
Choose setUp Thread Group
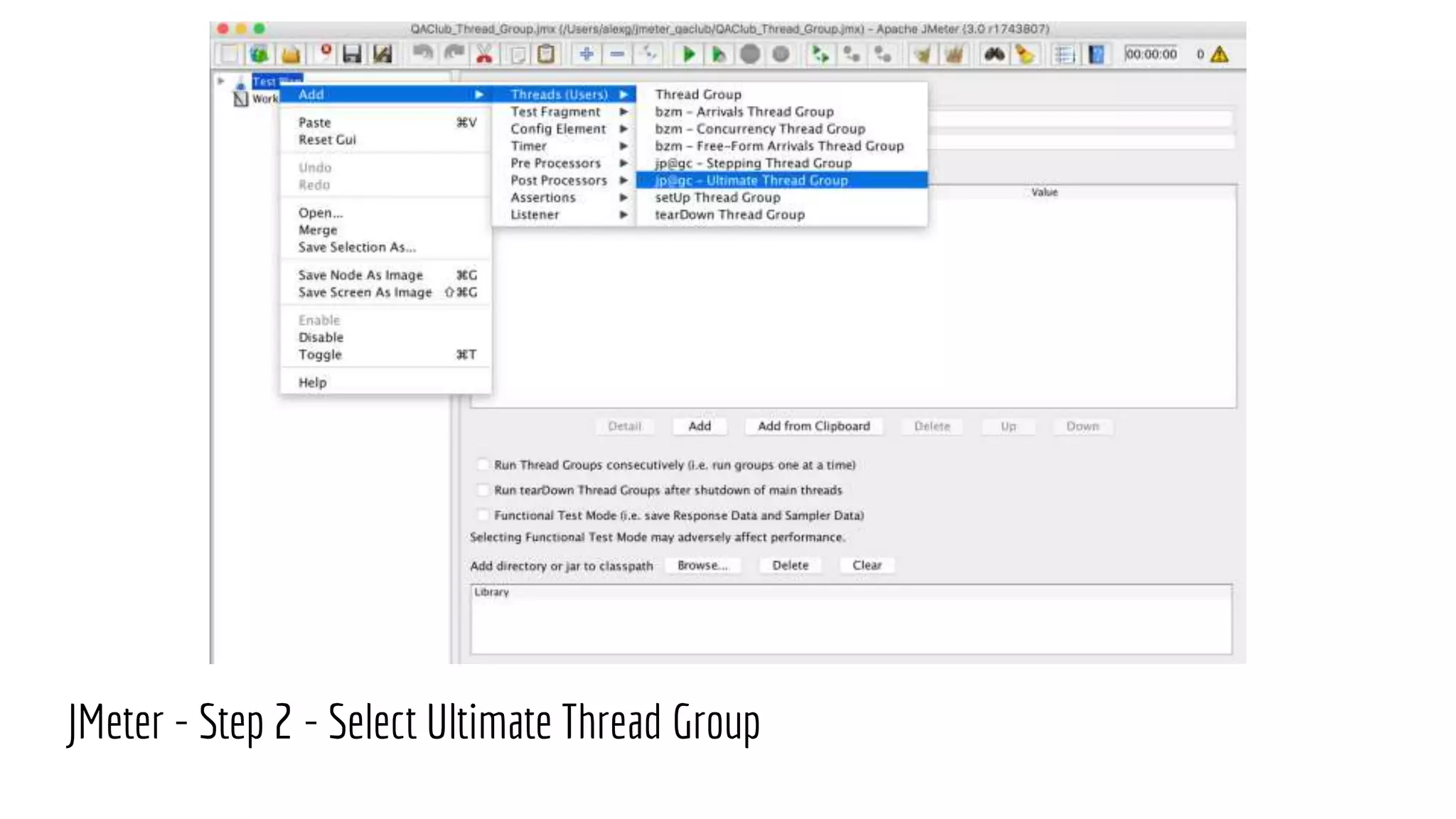[x=781, y=198]
